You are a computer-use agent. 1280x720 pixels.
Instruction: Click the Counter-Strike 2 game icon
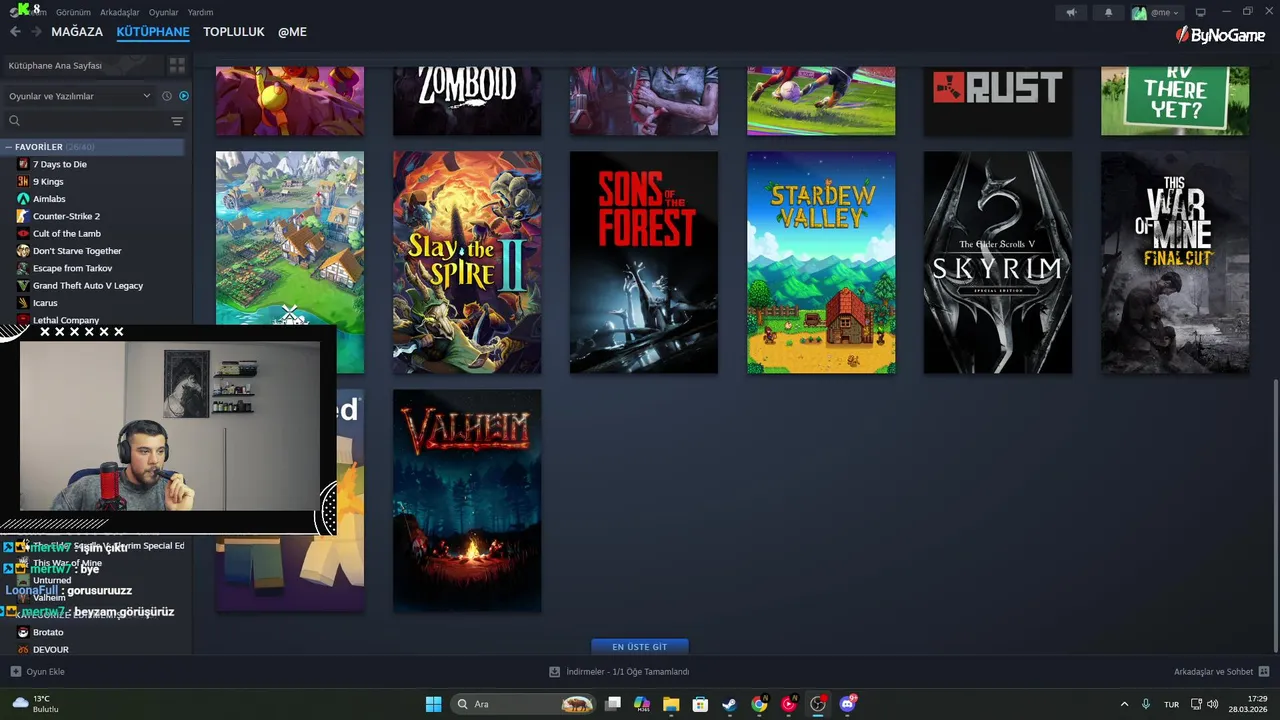(x=23, y=216)
